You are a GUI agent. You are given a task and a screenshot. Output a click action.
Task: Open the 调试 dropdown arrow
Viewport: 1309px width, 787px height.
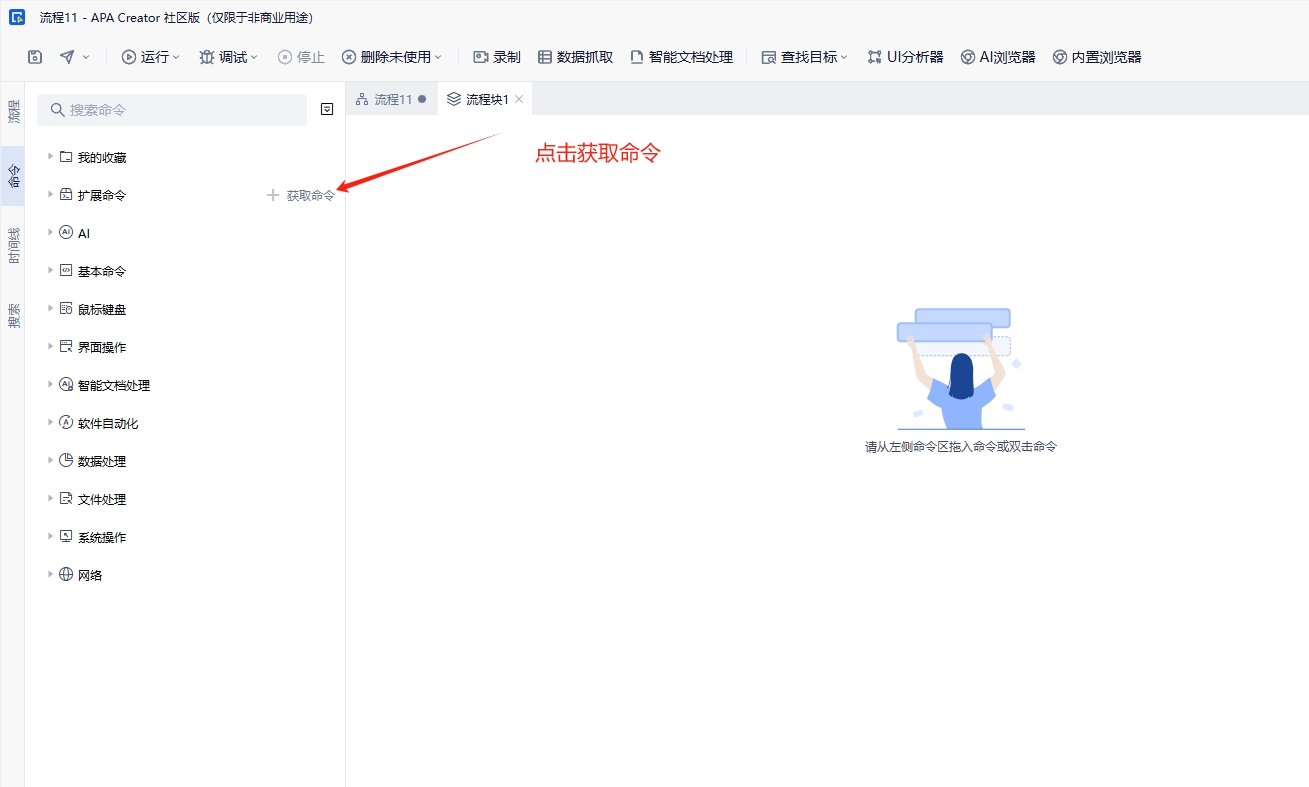click(x=254, y=57)
